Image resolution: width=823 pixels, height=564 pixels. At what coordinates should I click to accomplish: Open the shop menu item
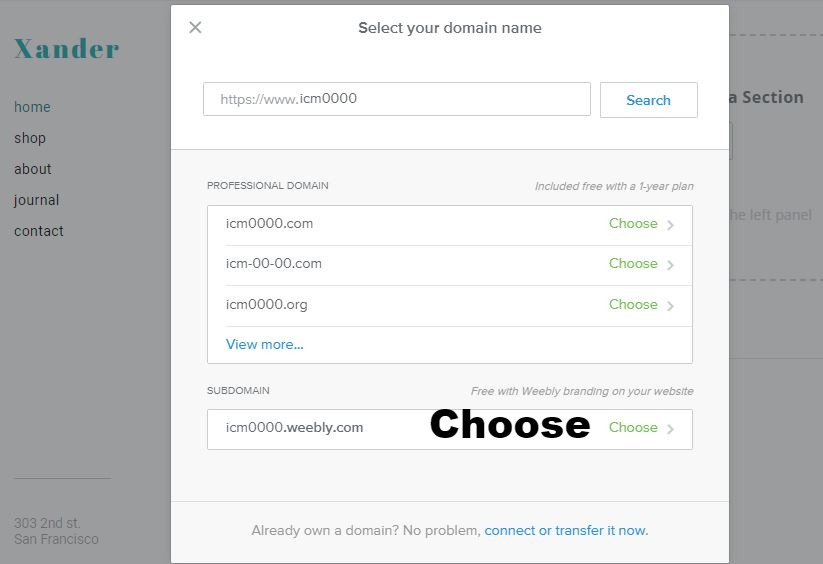point(30,138)
